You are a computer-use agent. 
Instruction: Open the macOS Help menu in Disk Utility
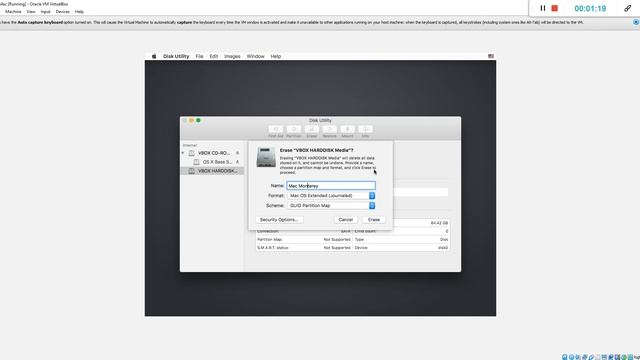[x=276, y=56]
